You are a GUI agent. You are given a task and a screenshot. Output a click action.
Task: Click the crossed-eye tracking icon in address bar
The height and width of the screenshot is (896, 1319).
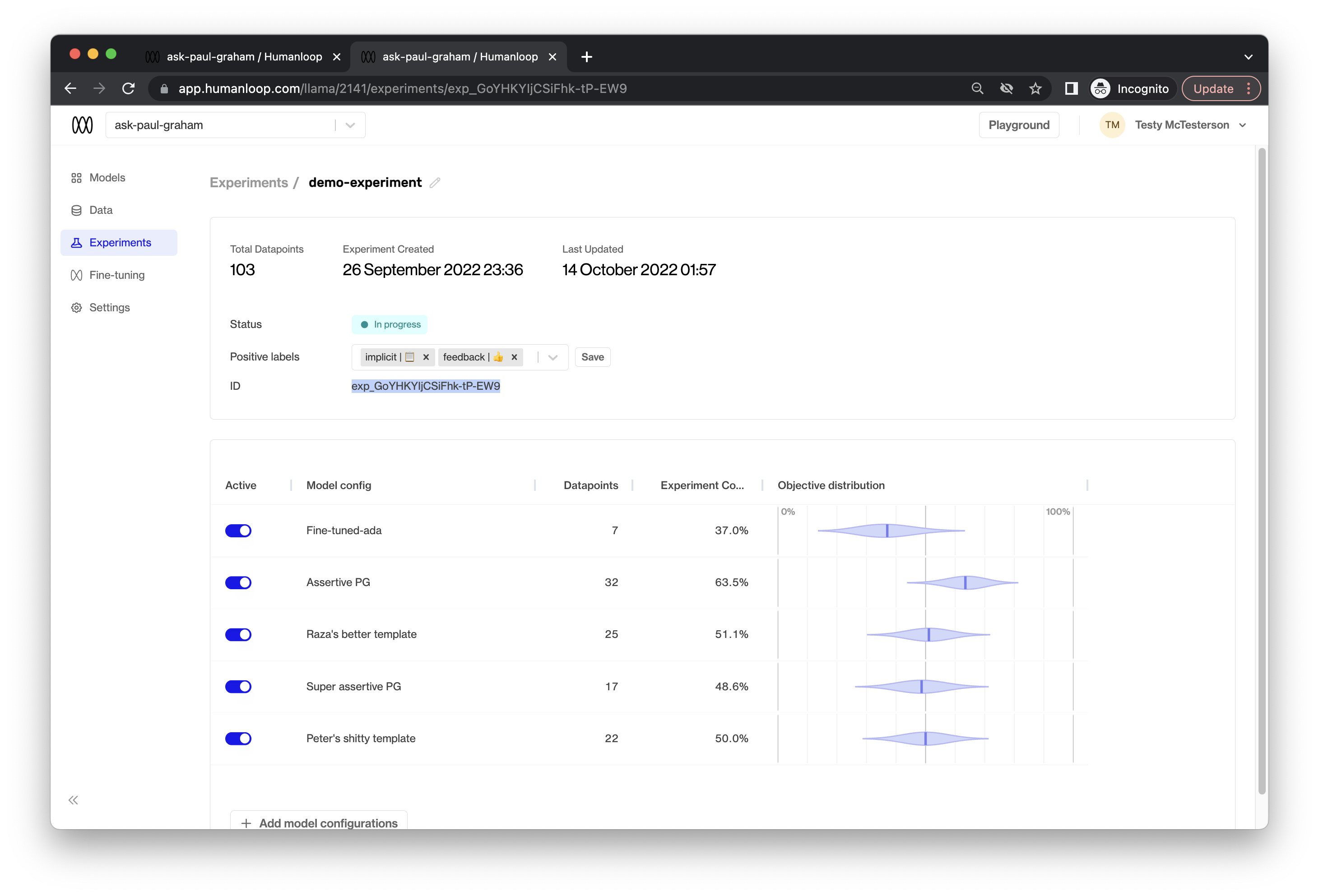1006,88
